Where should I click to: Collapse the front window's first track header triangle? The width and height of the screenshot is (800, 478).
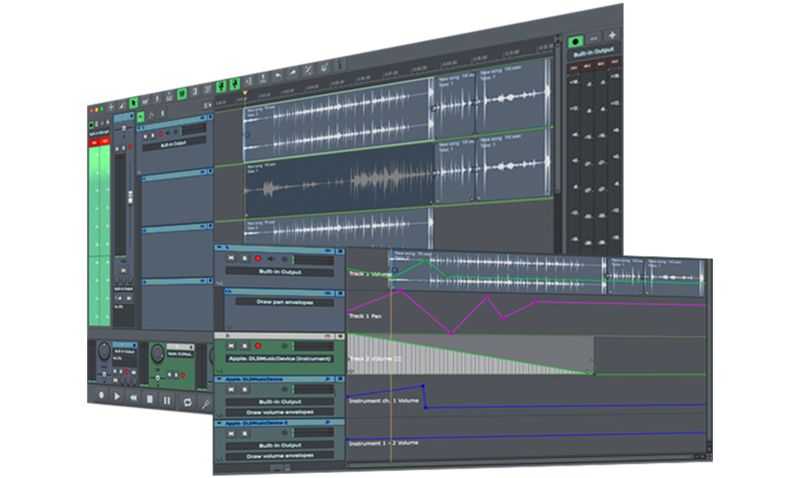[219, 247]
